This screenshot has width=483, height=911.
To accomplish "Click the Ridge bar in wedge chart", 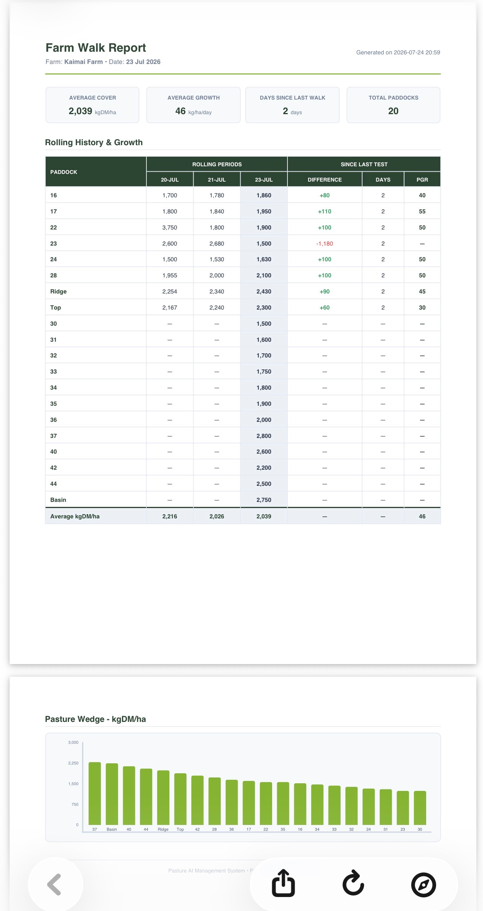I will (x=163, y=798).
